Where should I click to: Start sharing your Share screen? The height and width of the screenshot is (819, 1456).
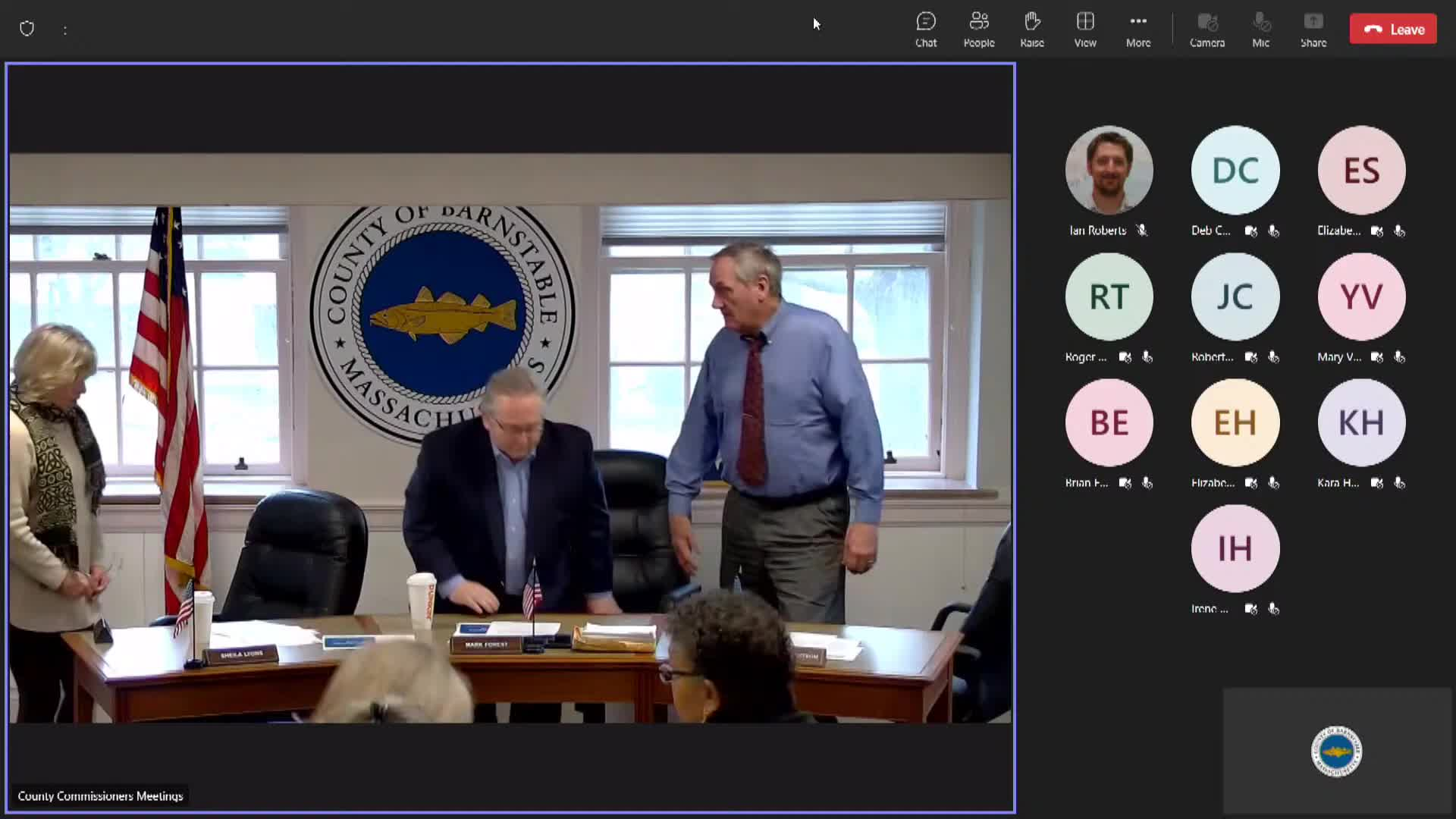(1313, 29)
